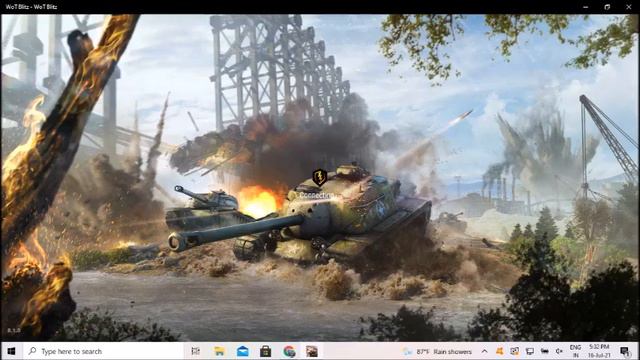Click the 'WoT Blitz - WoT Blitz' window title
The height and width of the screenshot is (360, 640).
(31, 7)
